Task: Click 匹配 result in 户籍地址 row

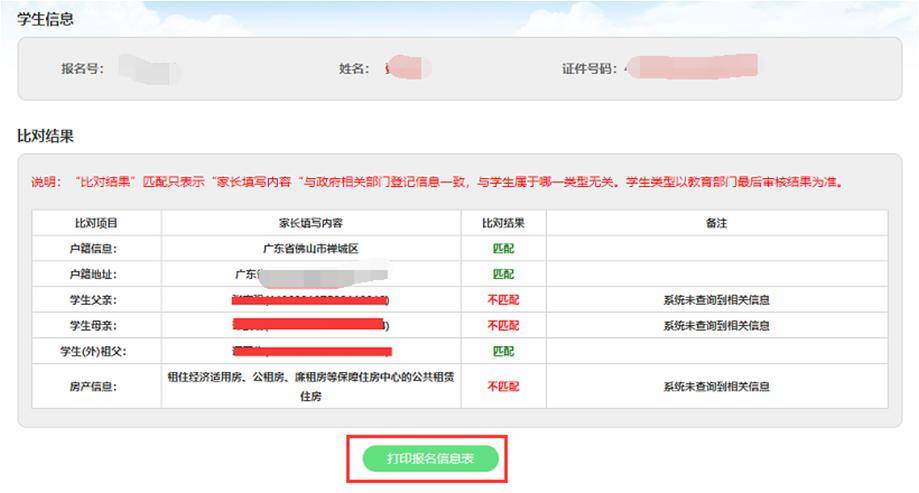Action: point(503,274)
